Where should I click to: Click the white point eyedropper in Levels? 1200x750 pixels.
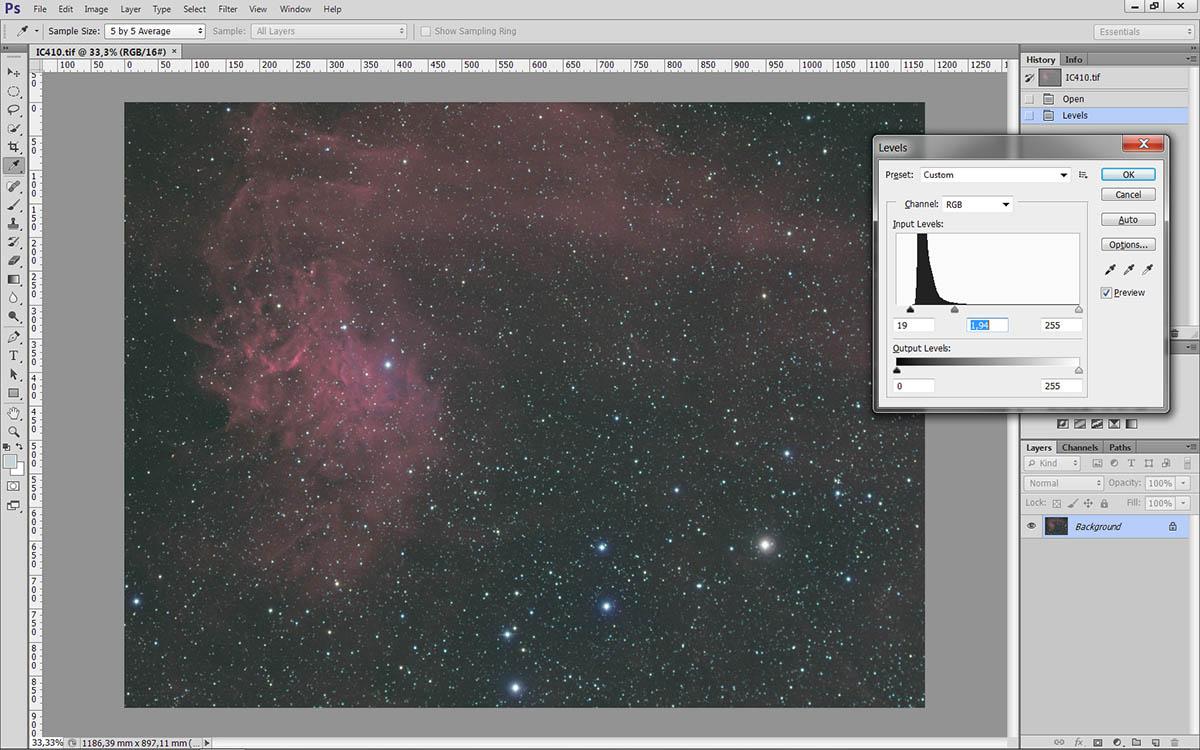pyautogui.click(x=1147, y=270)
